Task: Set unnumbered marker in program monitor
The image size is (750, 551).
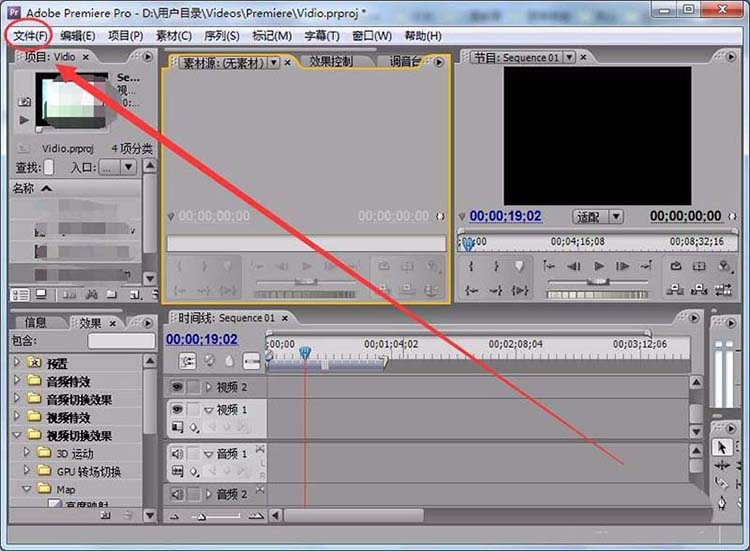Action: (x=519, y=266)
